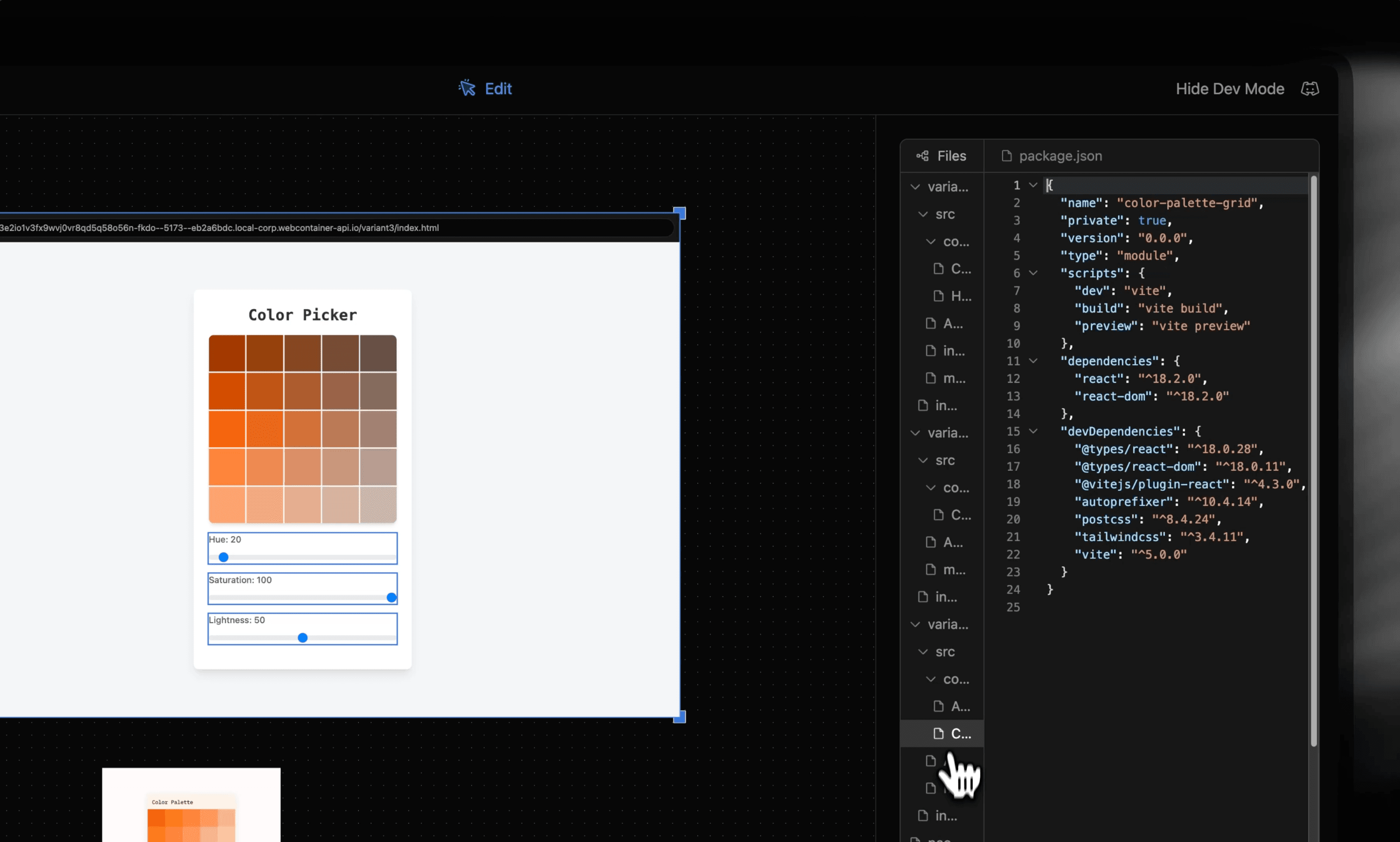This screenshot has height=842, width=1400.
Task: Pick the top-right grayish brown swatch
Action: 378,353
